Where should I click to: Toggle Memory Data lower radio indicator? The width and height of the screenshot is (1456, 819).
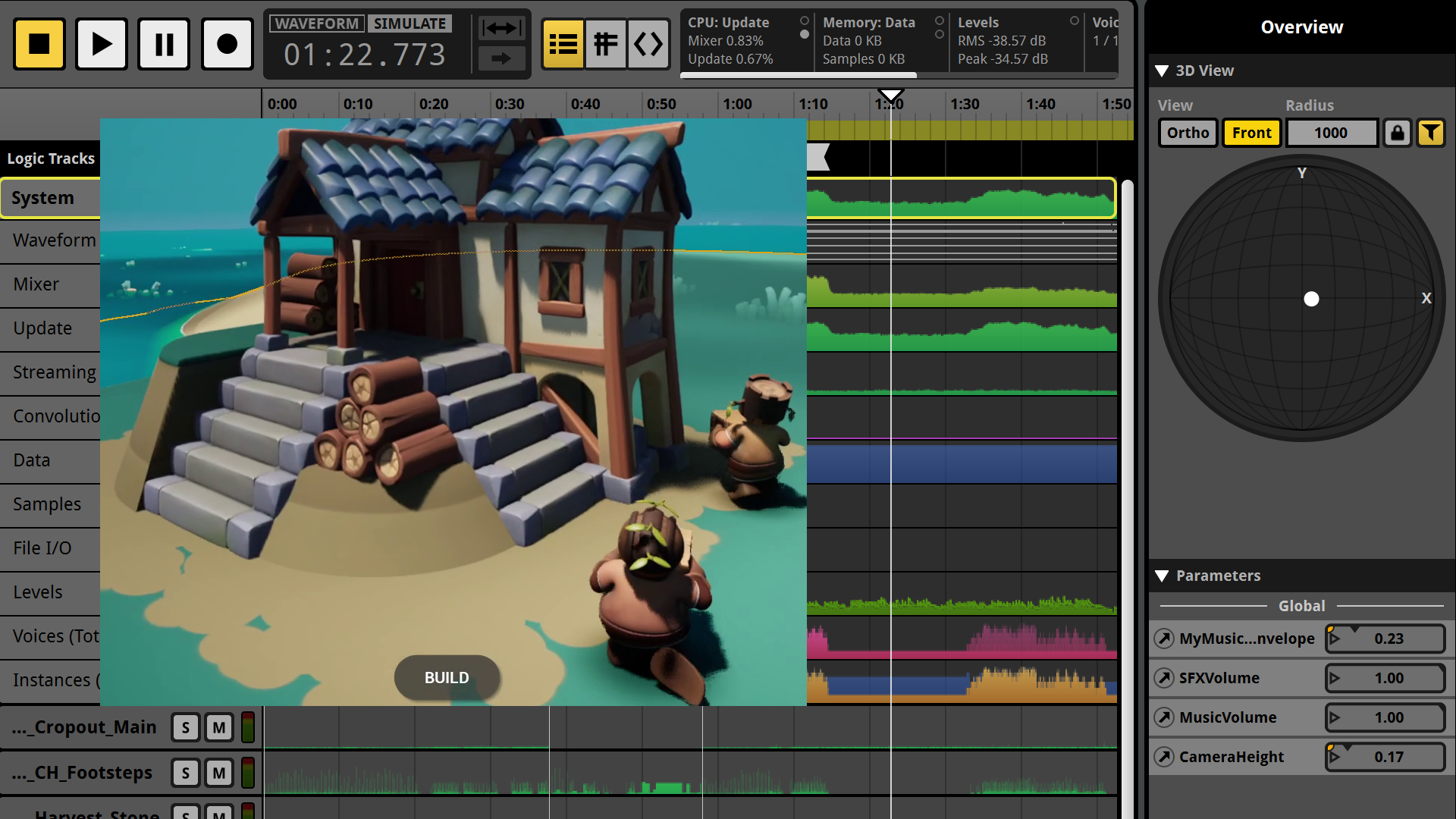[x=940, y=35]
